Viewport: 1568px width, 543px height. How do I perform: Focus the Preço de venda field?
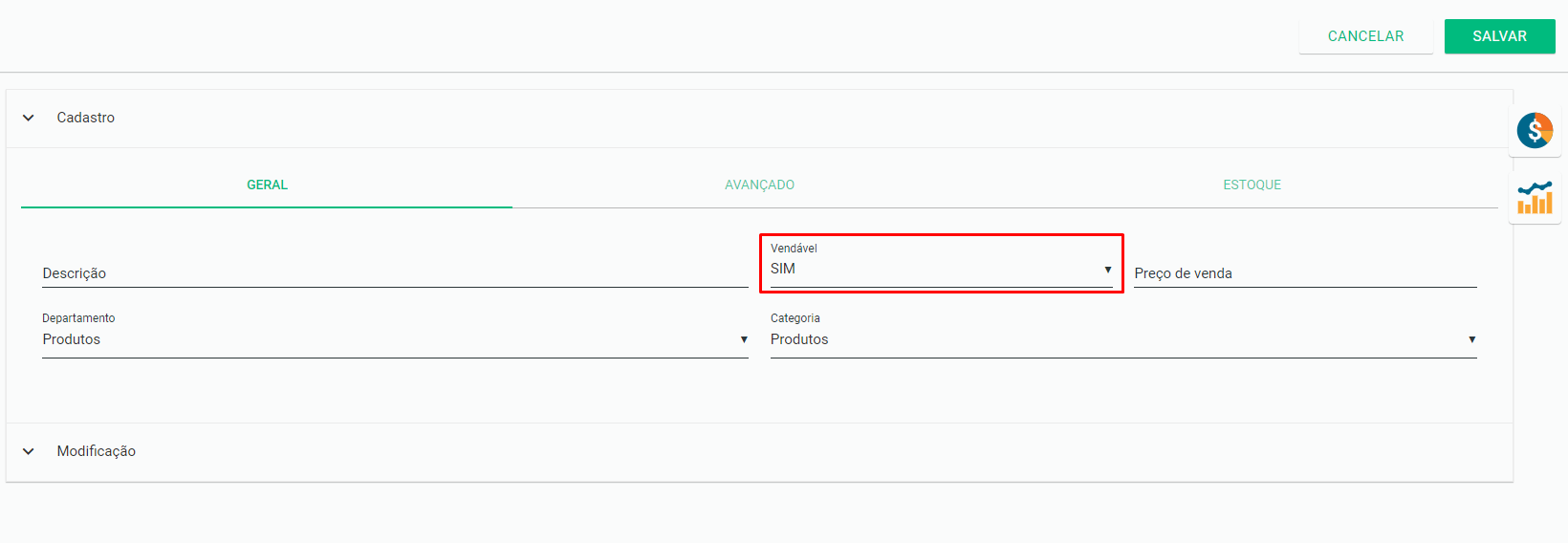coord(1305,272)
